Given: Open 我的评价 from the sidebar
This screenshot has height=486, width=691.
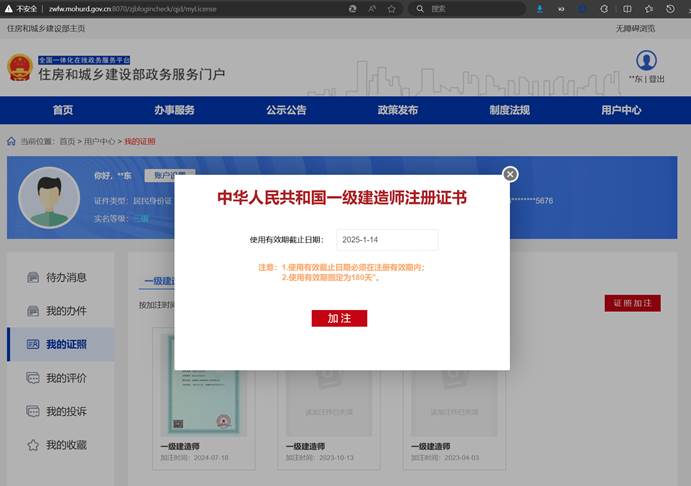Looking at the screenshot, I should point(66,378).
